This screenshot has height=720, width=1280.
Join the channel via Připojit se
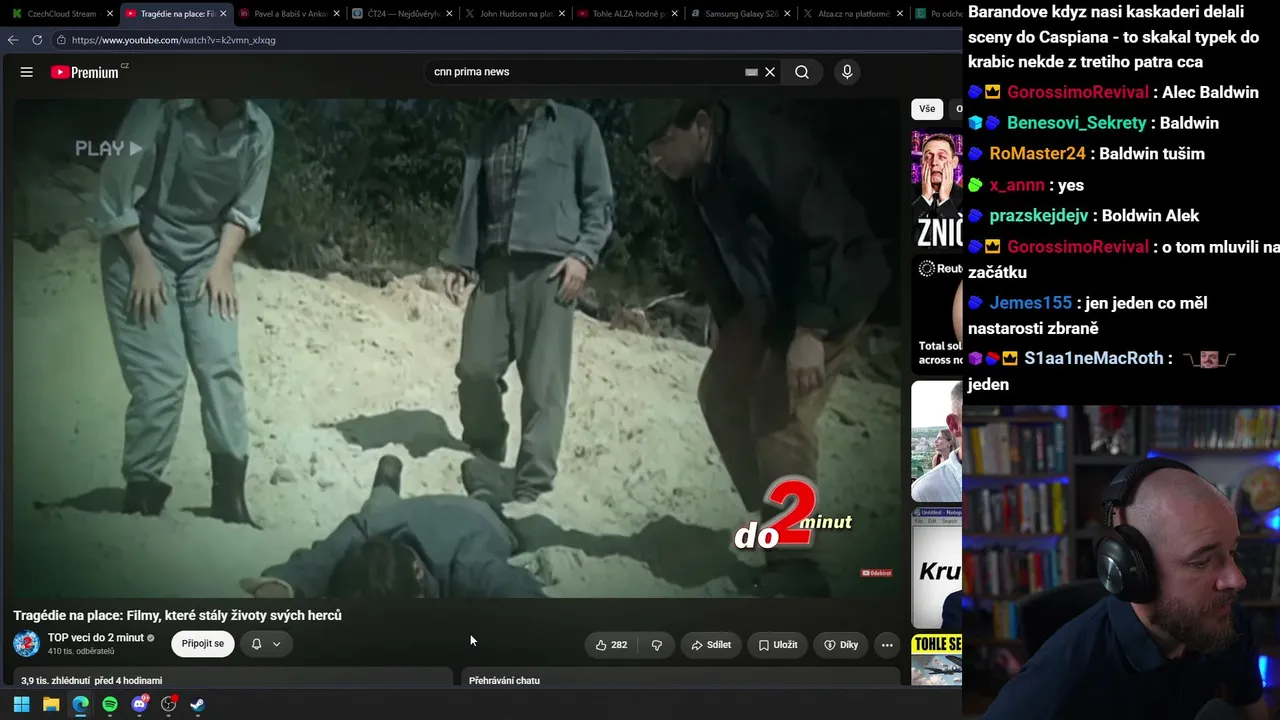click(203, 644)
